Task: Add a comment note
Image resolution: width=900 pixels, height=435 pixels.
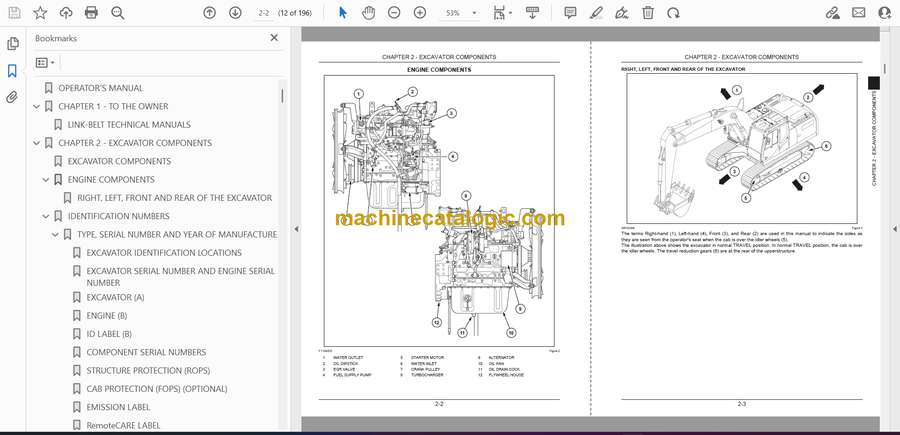Action: tap(571, 13)
